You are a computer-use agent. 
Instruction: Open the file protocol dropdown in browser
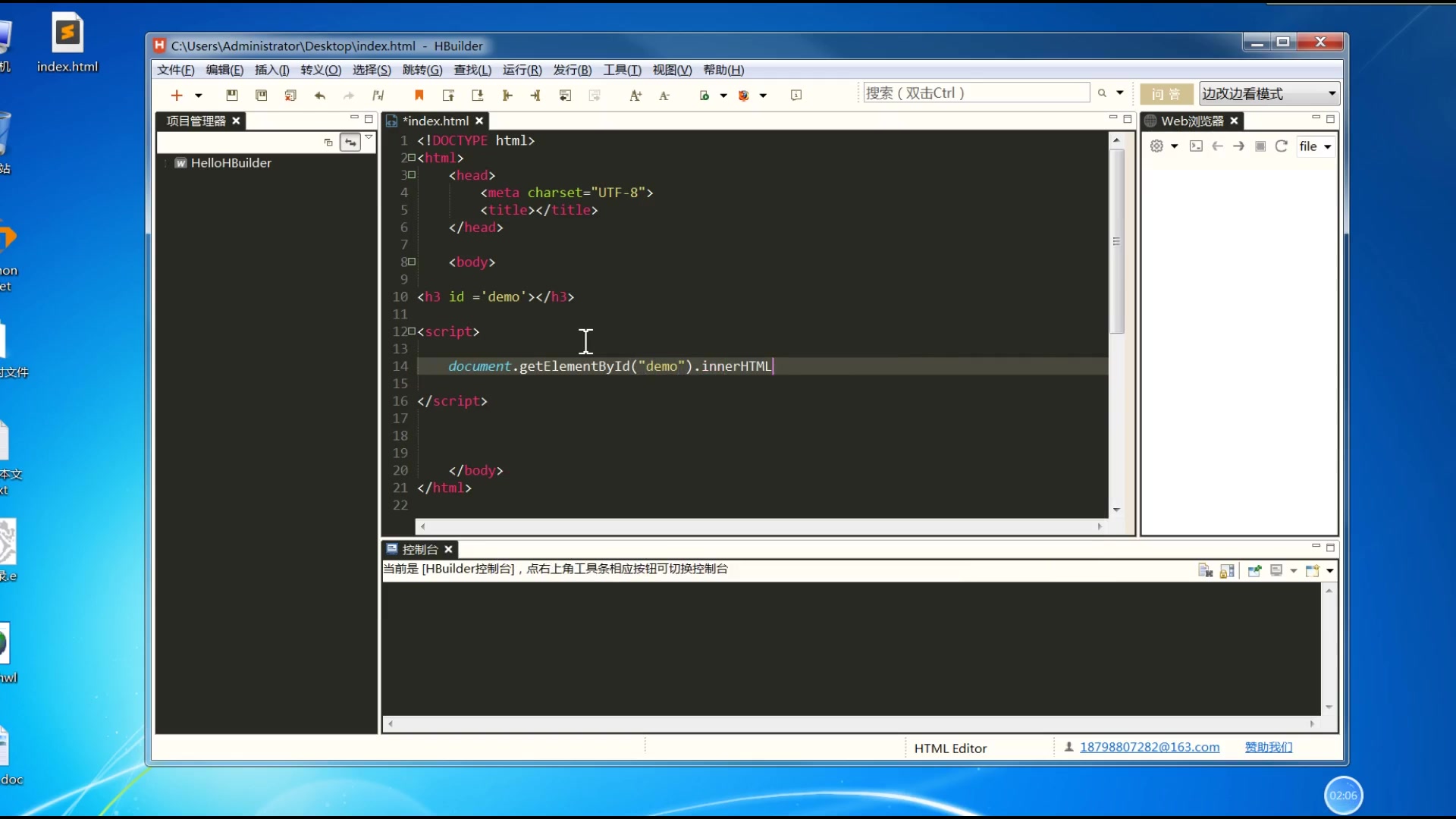tap(1327, 146)
